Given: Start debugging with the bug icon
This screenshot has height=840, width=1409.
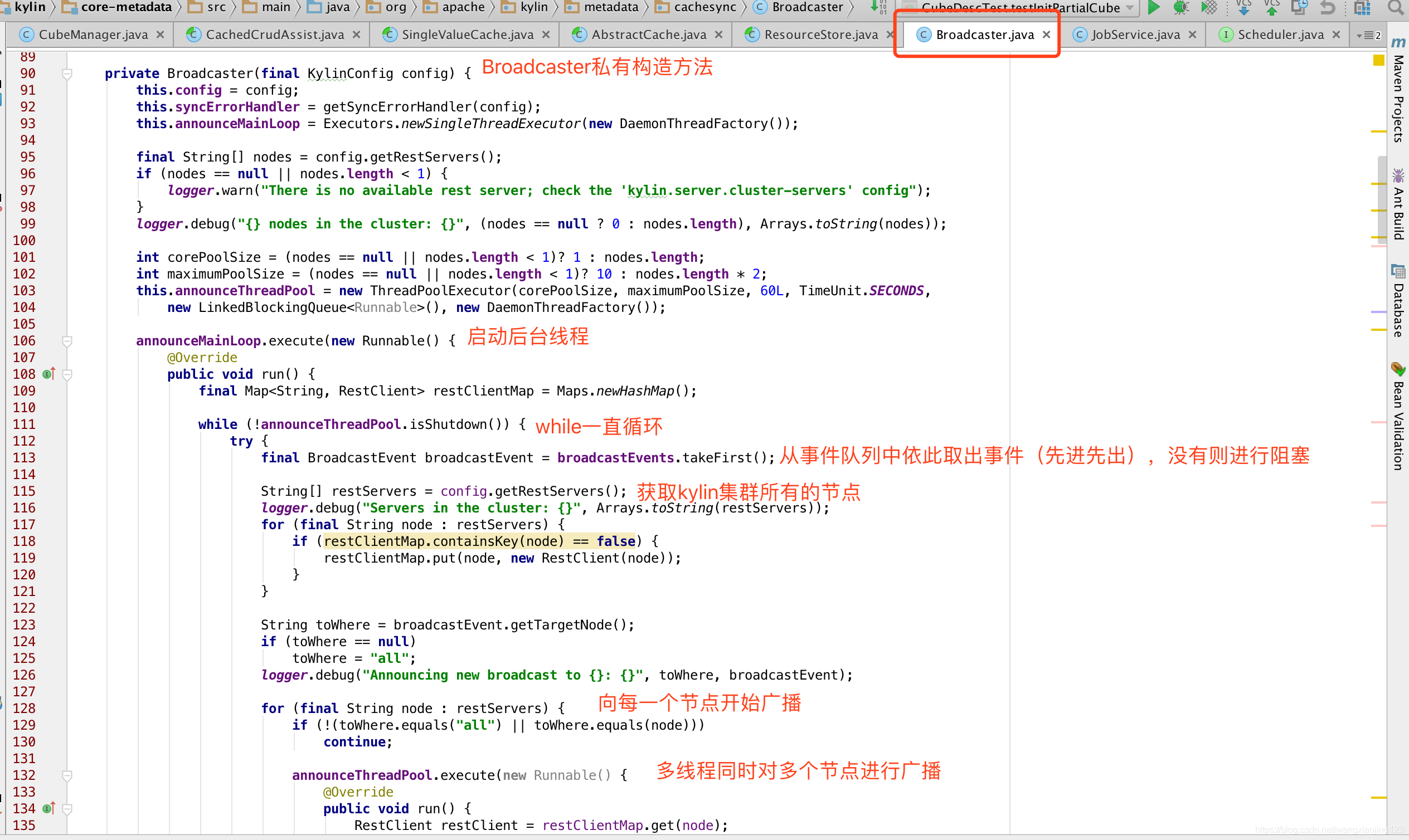Looking at the screenshot, I should (x=1181, y=7).
